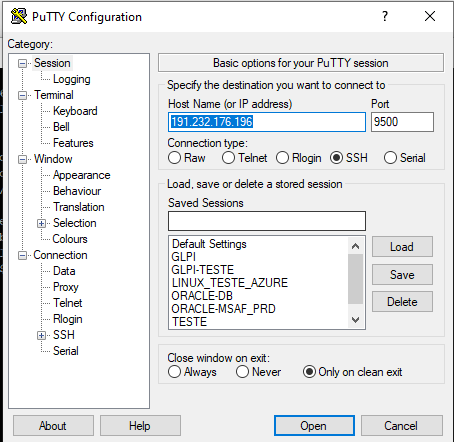Expand the SSH category node
Viewport: 454px width, 442px height.
pyautogui.click(x=41, y=335)
